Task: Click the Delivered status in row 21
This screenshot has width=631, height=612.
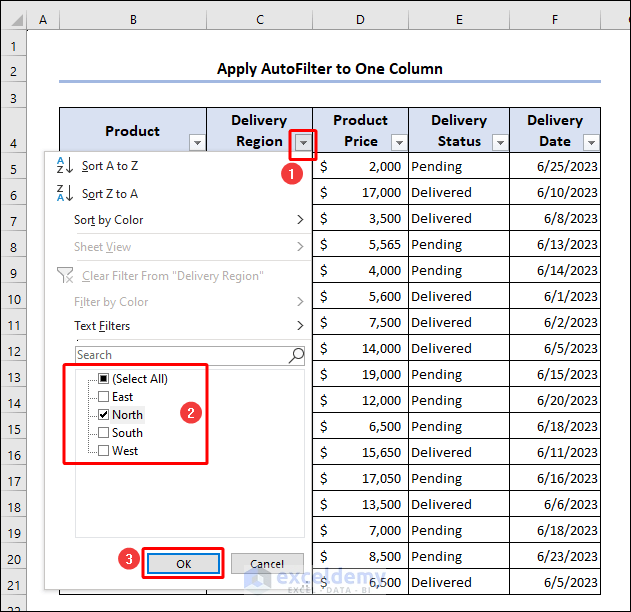Action: point(459,582)
